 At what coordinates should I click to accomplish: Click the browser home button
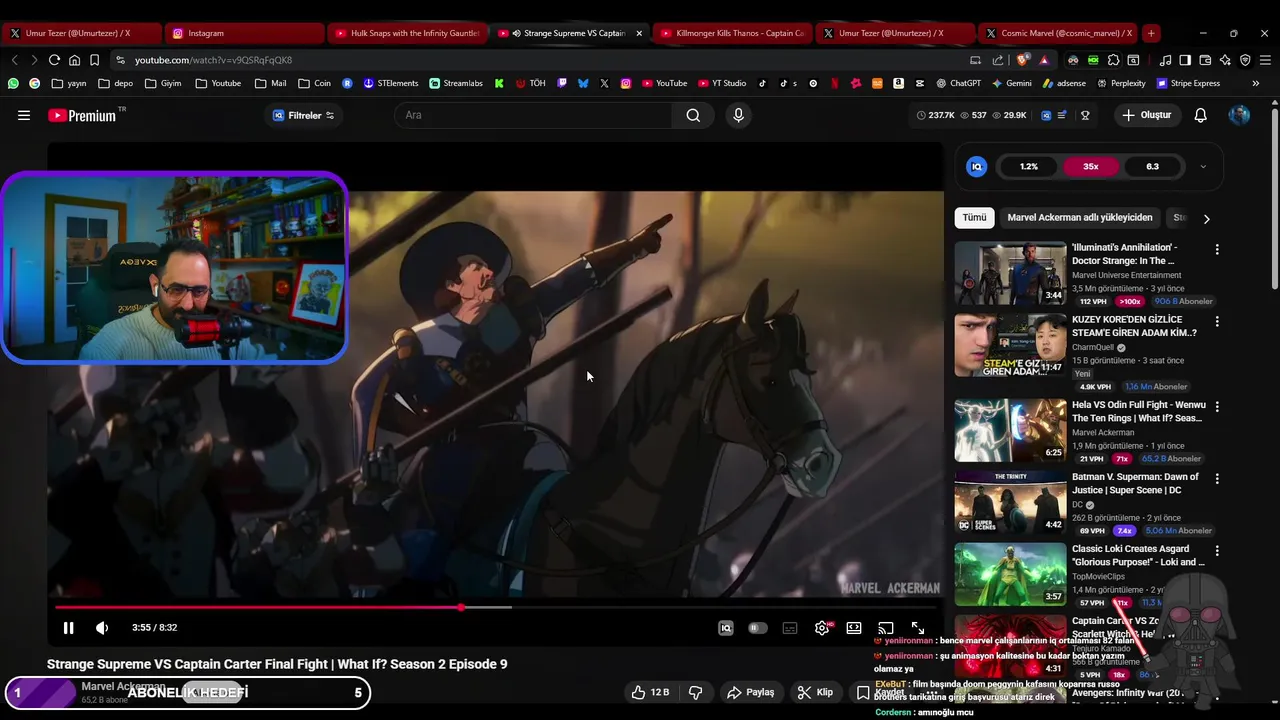(x=74, y=60)
